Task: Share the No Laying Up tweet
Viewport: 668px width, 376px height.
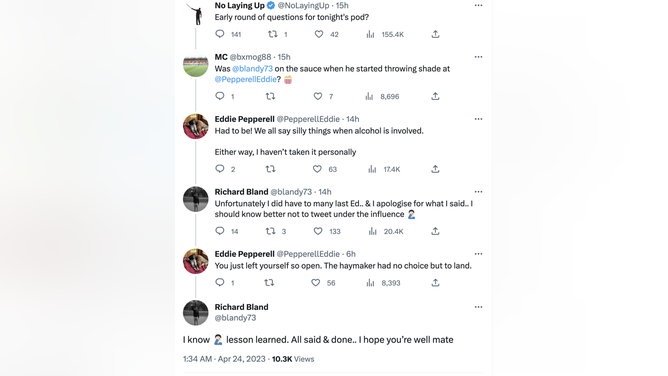Action: coord(435,34)
